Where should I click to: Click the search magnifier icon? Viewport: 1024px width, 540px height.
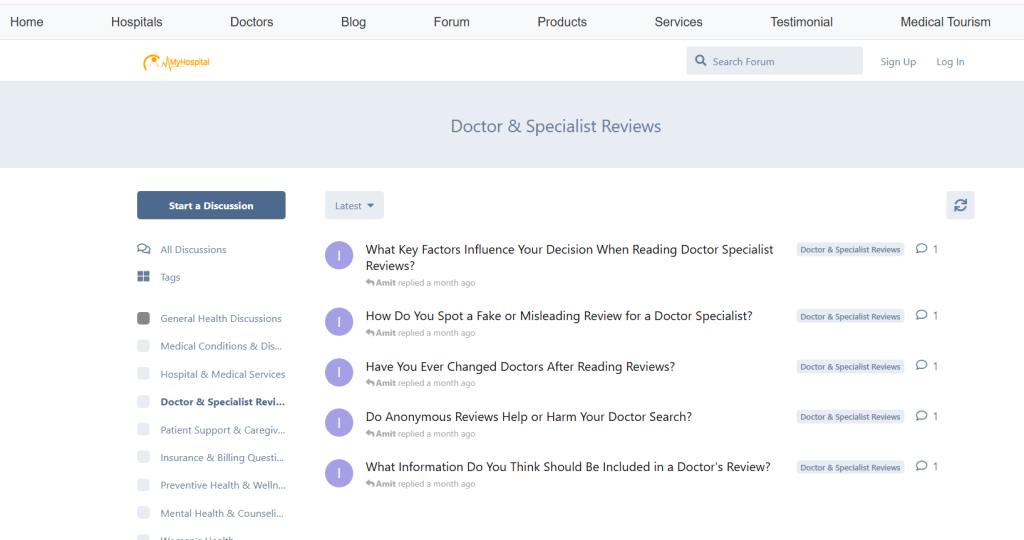click(x=701, y=61)
